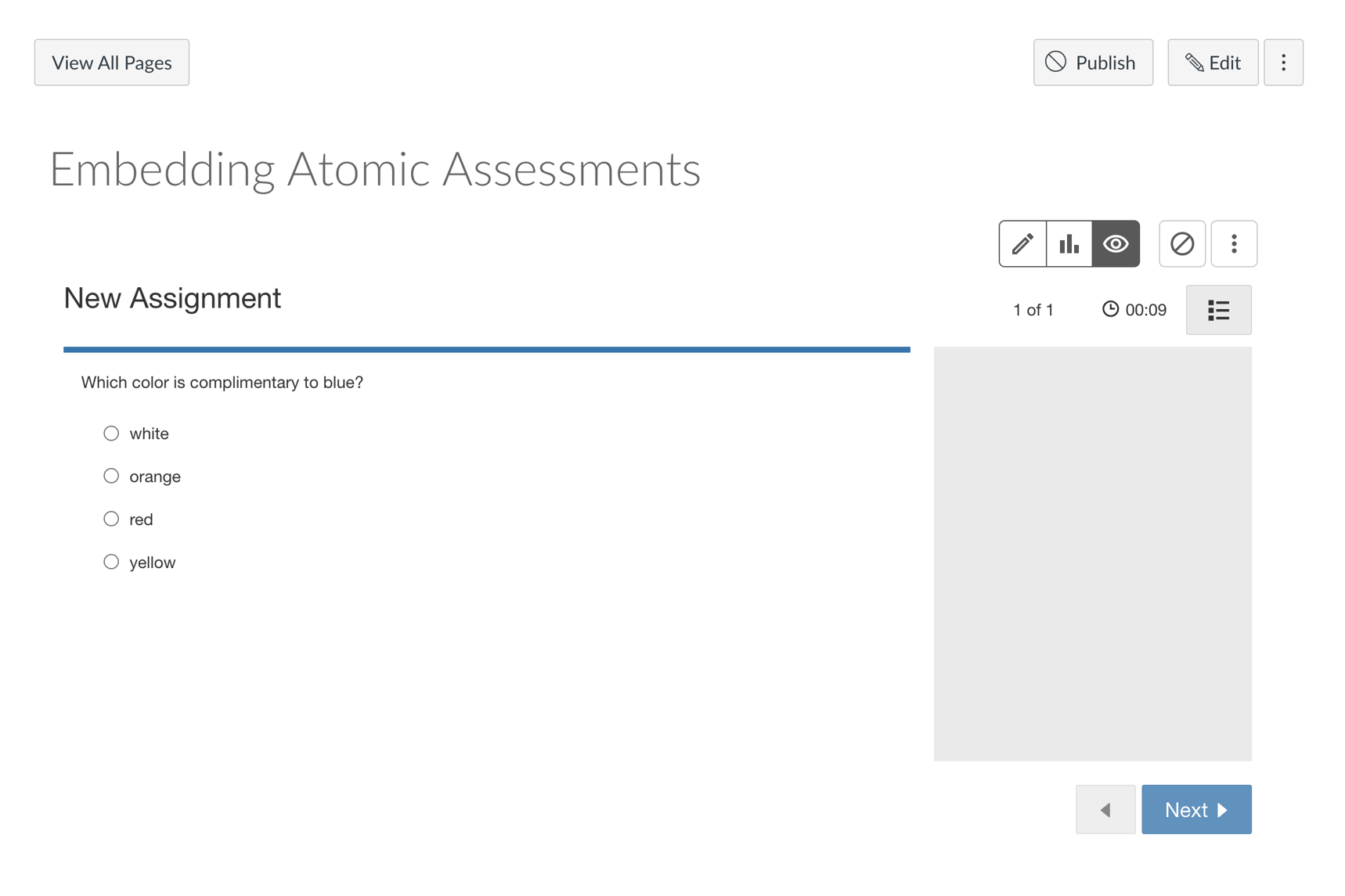This screenshot has width=1345, height=896.
Task: Click the circle-slash restriction icon
Action: 1182,243
